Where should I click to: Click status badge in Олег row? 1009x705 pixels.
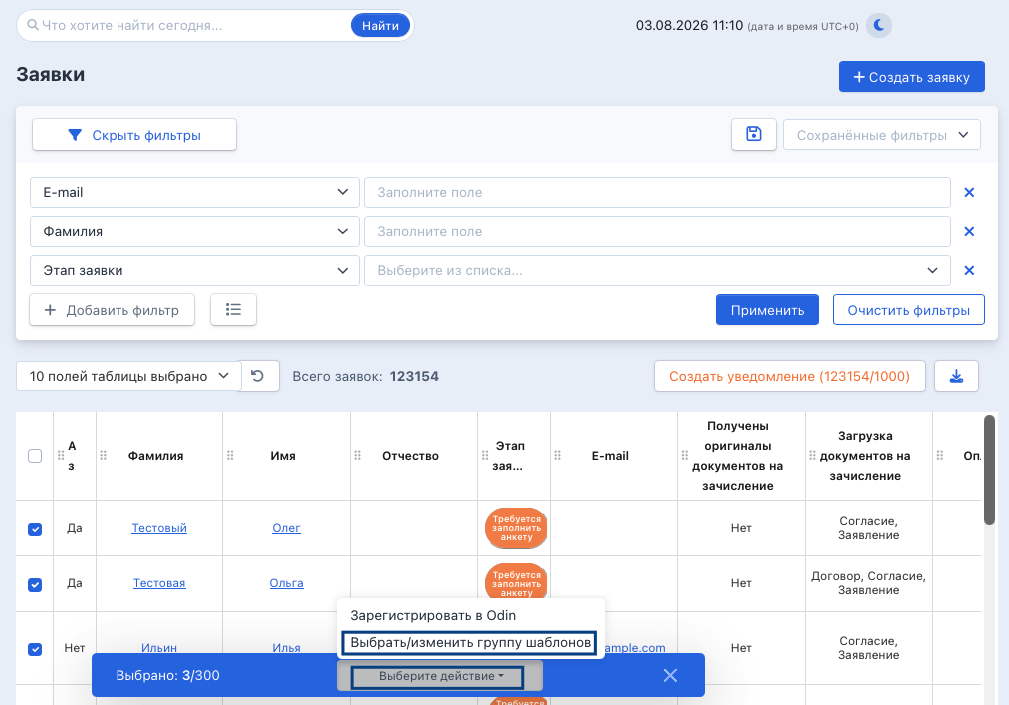[516, 528]
